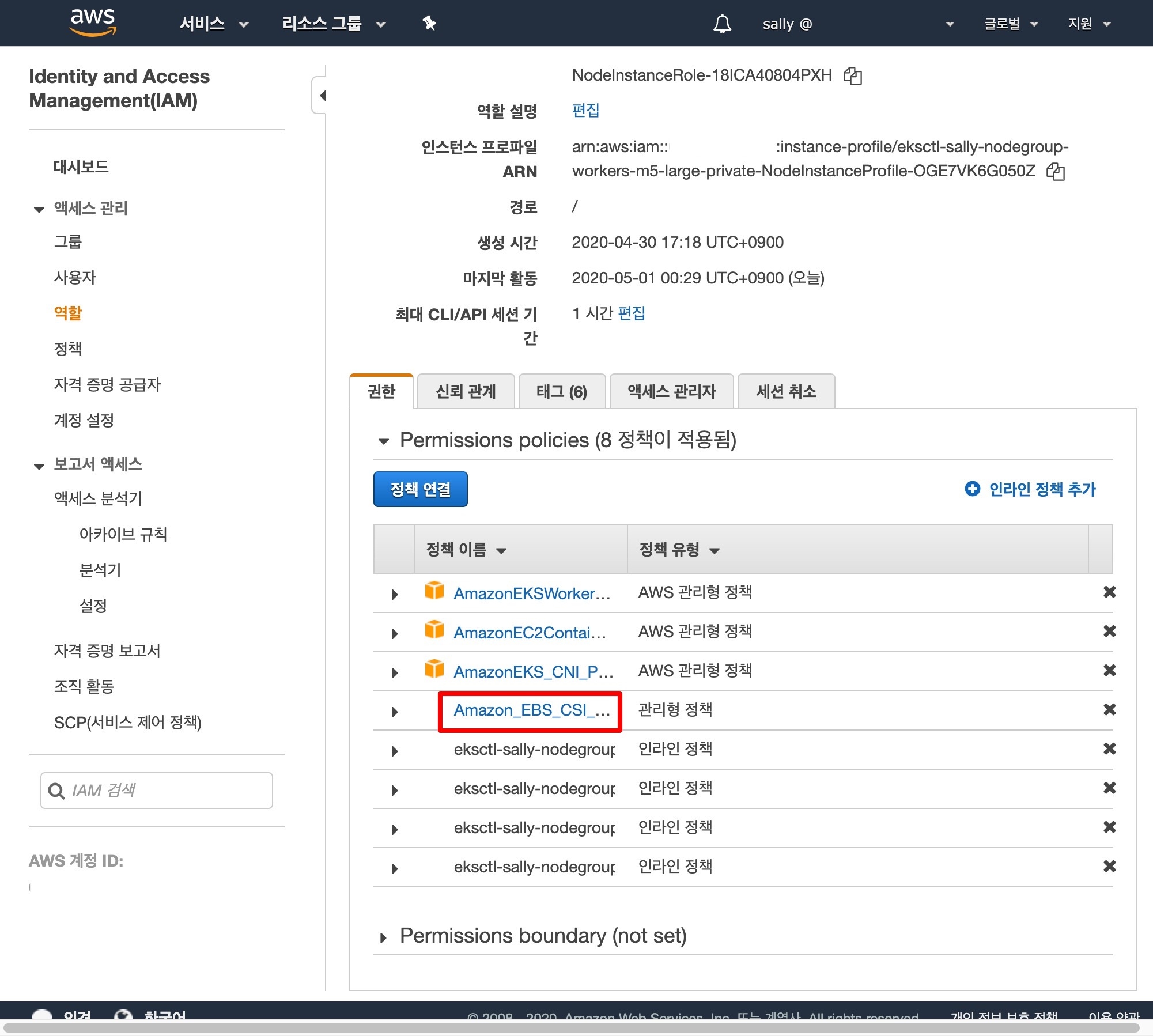
Task: Open the 서비스 services dropdown menu
Action: point(213,24)
